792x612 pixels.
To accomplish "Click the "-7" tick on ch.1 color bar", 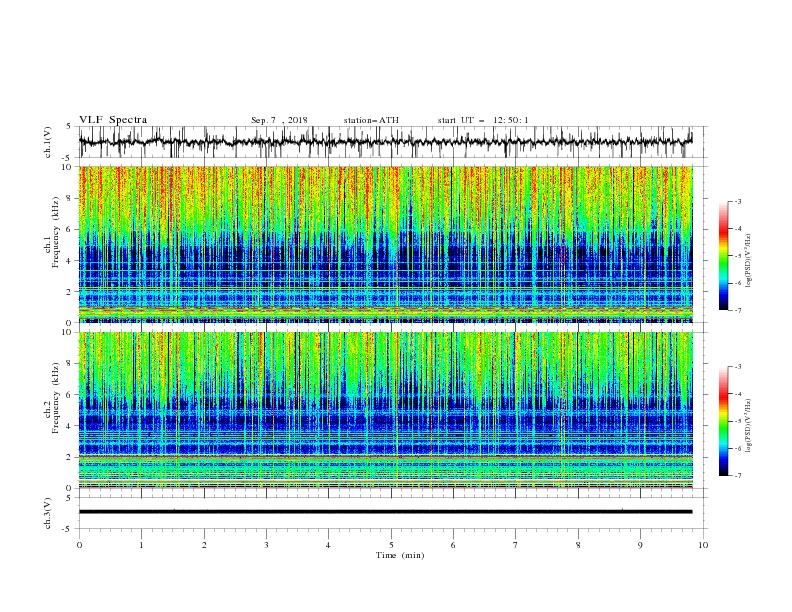I will click(738, 310).
